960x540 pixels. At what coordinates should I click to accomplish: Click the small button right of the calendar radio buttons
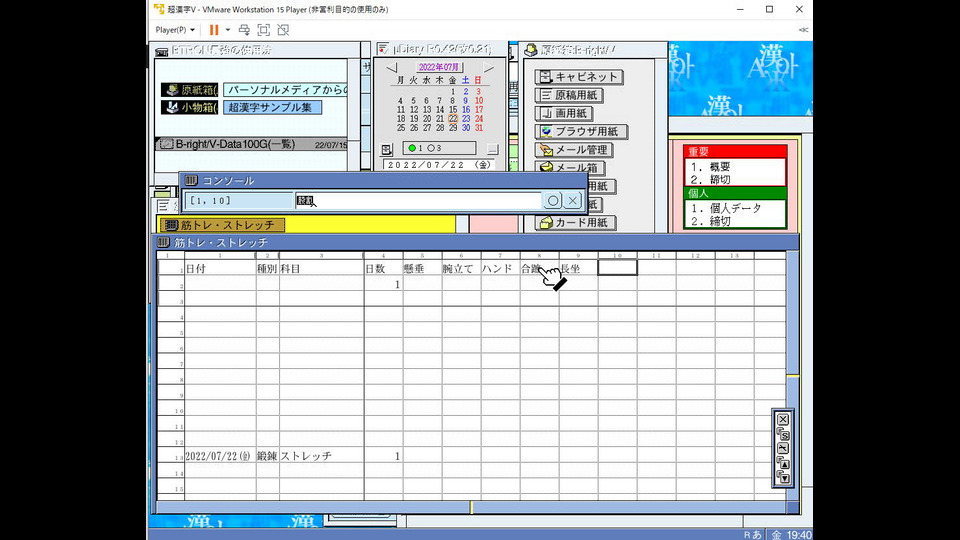[x=492, y=149]
